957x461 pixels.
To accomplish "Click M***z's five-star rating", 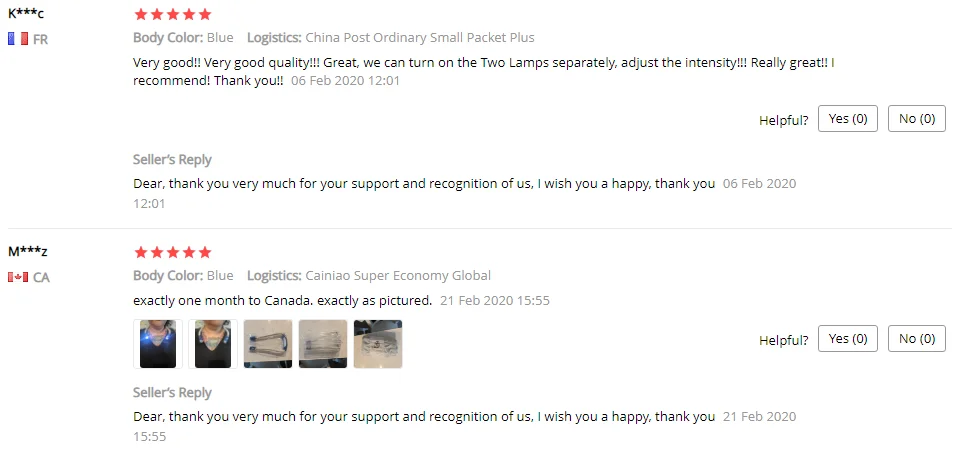I will click(x=172, y=253).
